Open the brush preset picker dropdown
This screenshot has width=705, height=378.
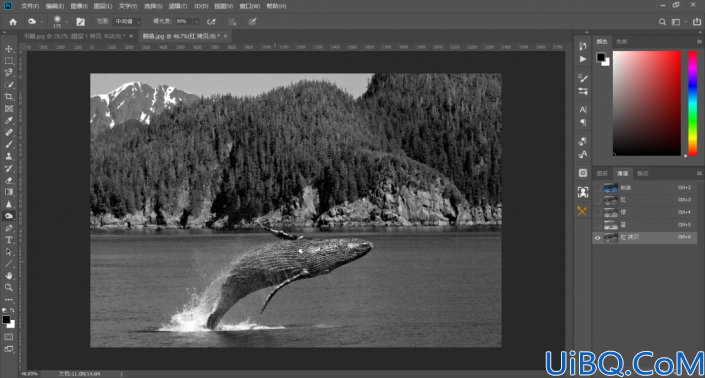(x=67, y=22)
